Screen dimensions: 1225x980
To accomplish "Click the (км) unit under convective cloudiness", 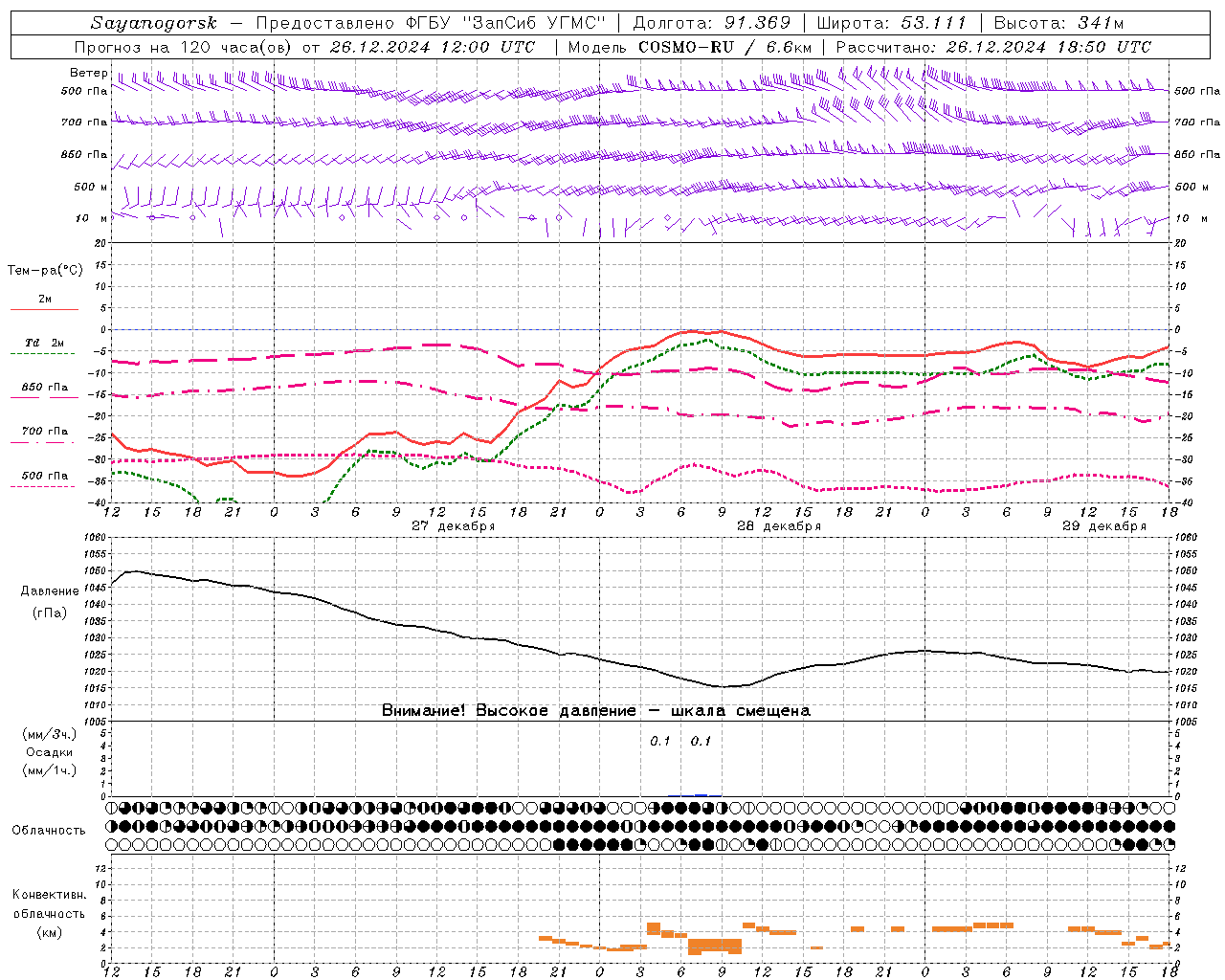I will (50, 932).
